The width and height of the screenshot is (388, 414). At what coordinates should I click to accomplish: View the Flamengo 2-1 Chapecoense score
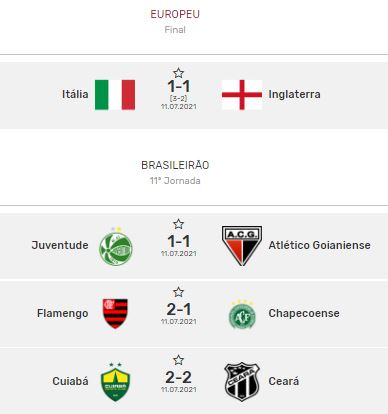pos(179,309)
